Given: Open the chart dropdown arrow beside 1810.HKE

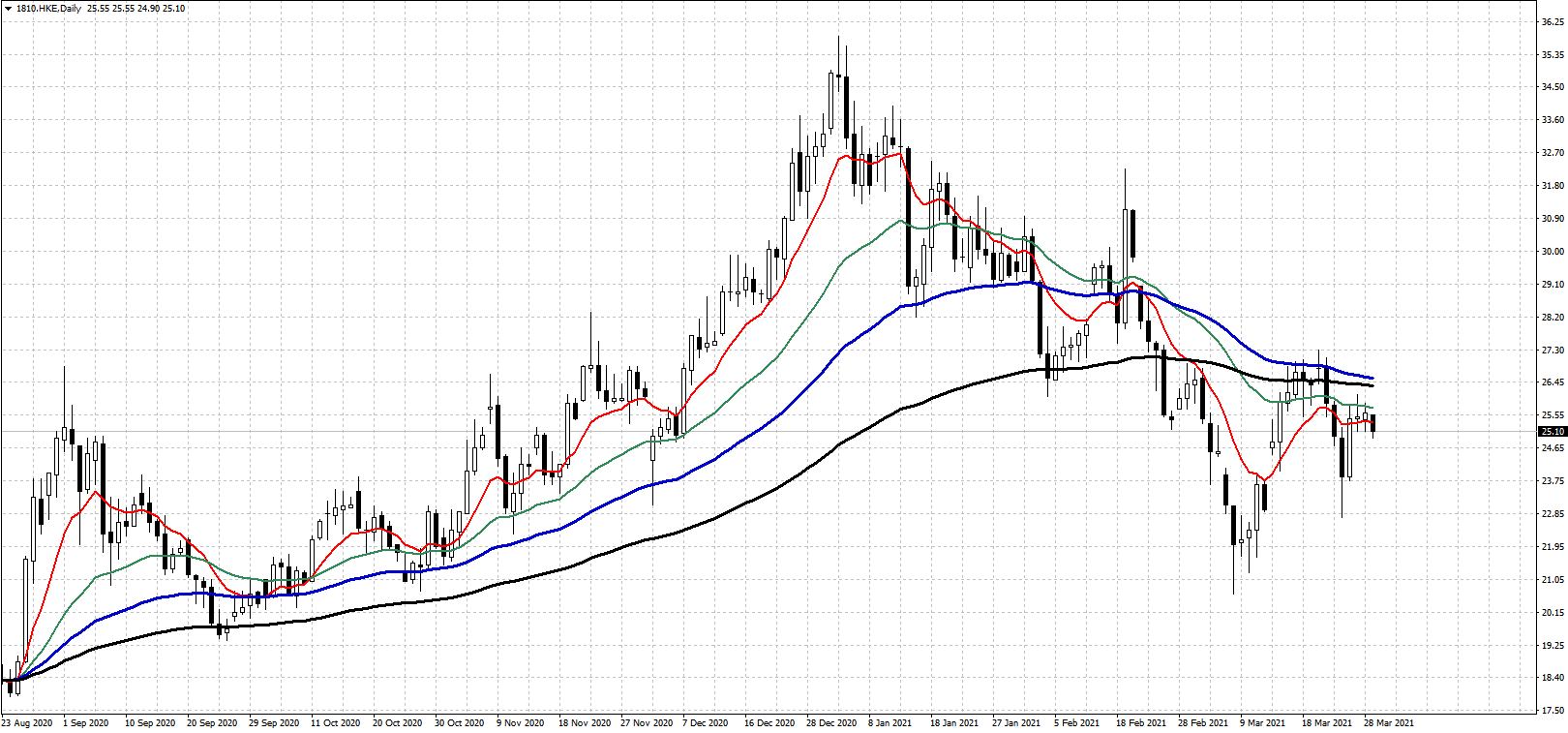Looking at the screenshot, I should 8,9.
